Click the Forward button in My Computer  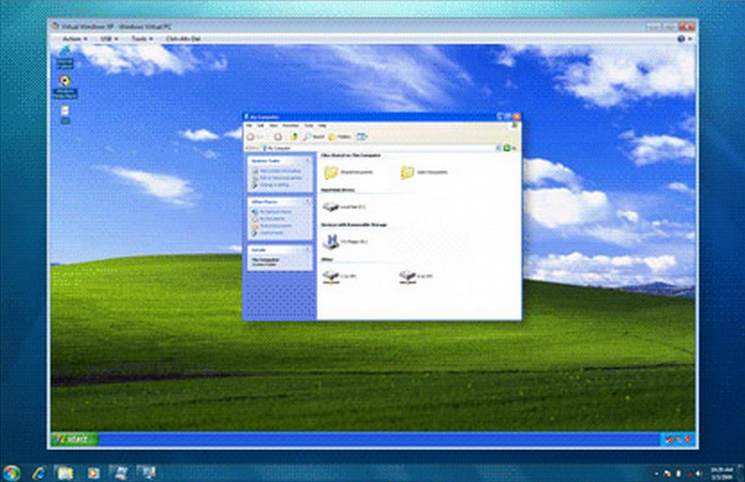click(278, 137)
